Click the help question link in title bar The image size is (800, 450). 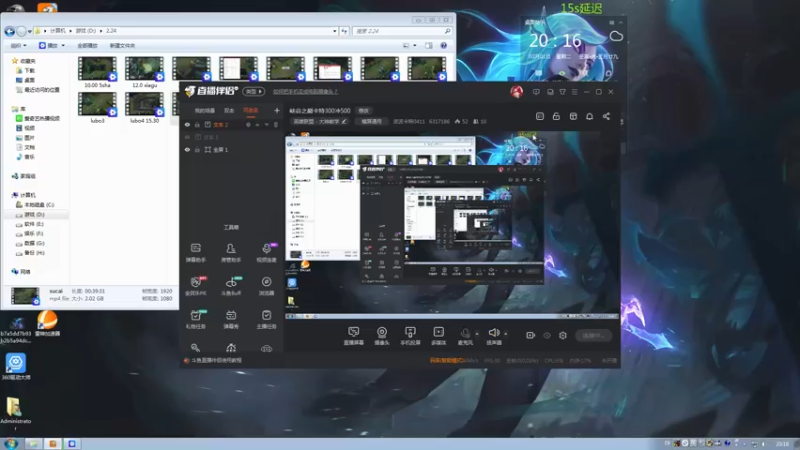click(305, 92)
